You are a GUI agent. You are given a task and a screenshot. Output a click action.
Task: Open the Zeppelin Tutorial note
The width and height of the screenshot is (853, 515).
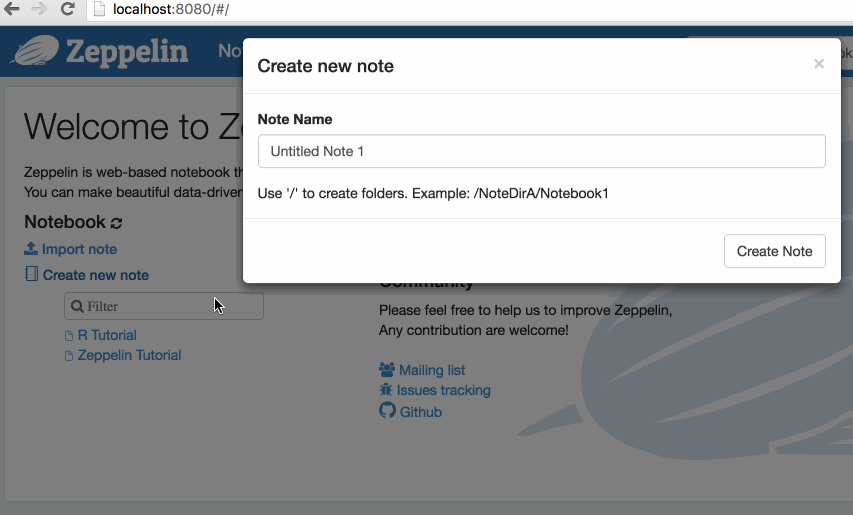pyautogui.click(x=129, y=355)
